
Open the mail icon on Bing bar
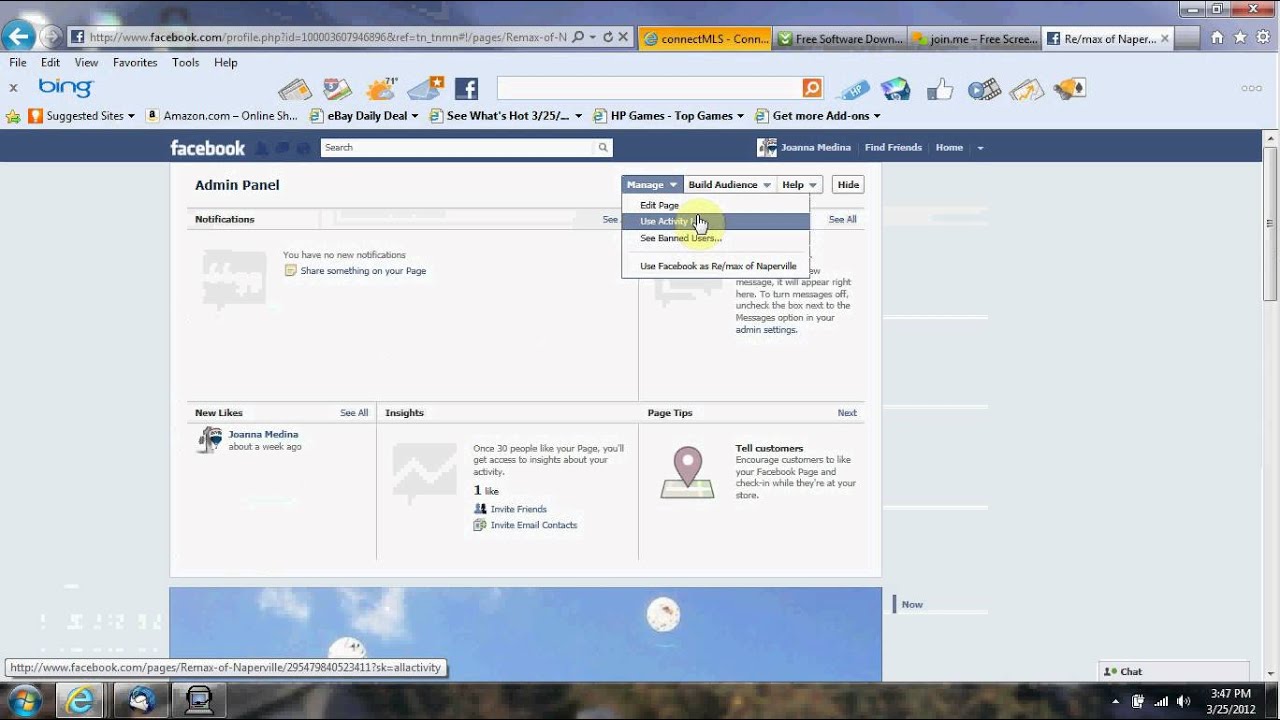click(425, 89)
